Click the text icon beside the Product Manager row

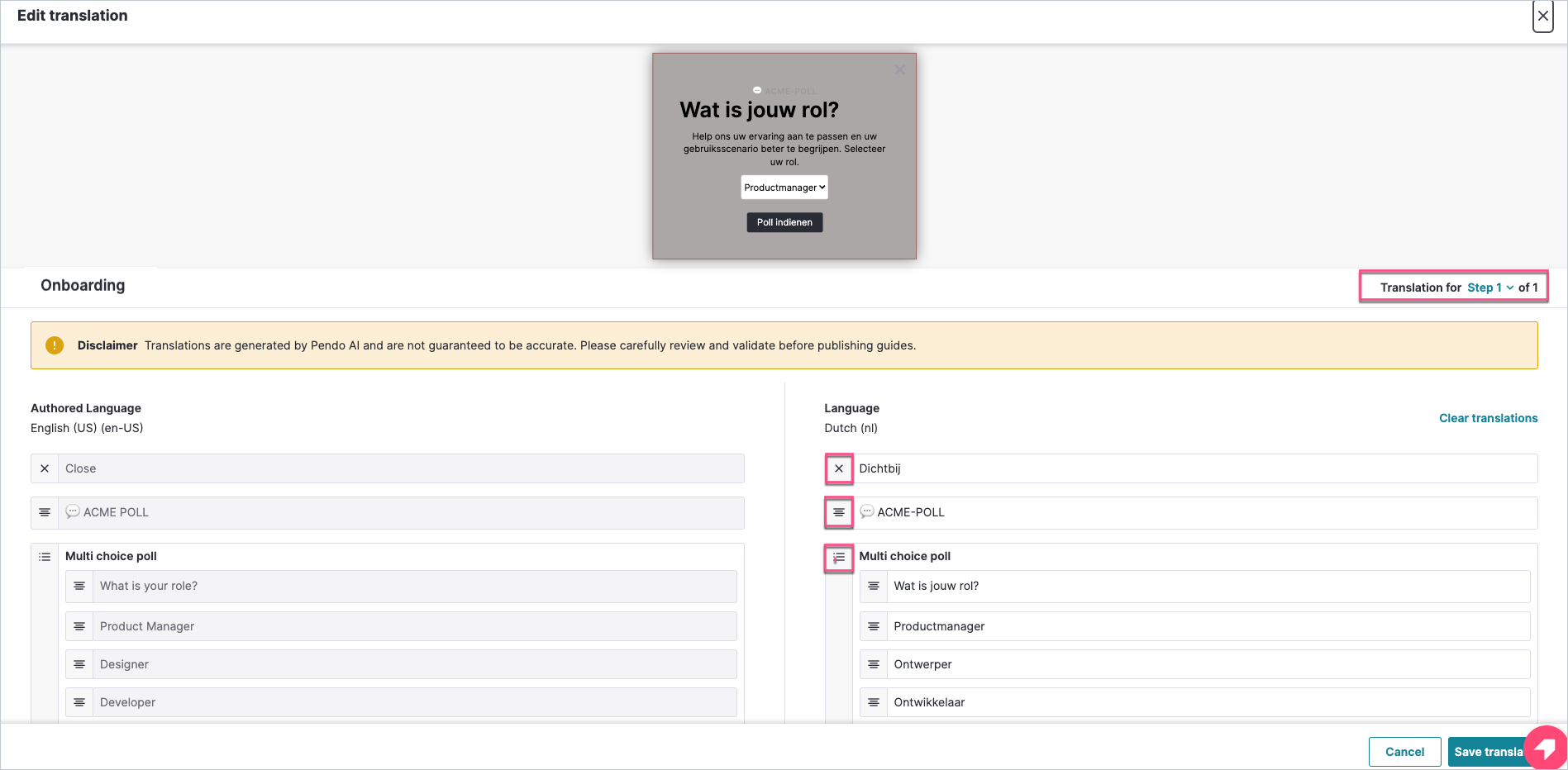tap(79, 626)
